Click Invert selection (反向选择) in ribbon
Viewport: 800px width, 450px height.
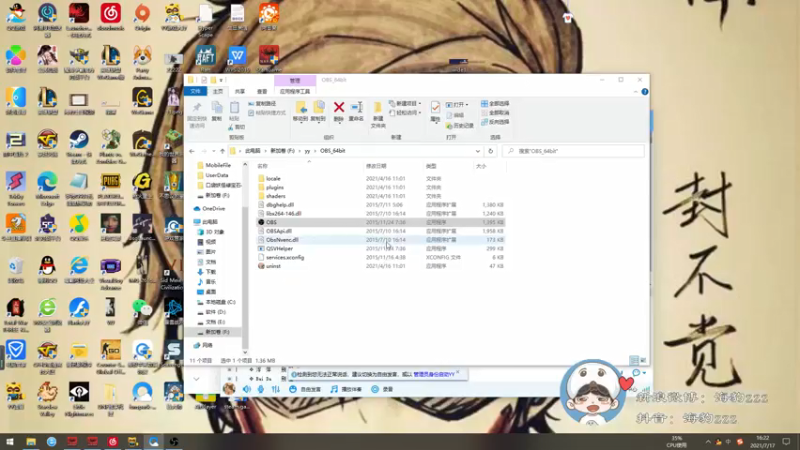point(495,122)
